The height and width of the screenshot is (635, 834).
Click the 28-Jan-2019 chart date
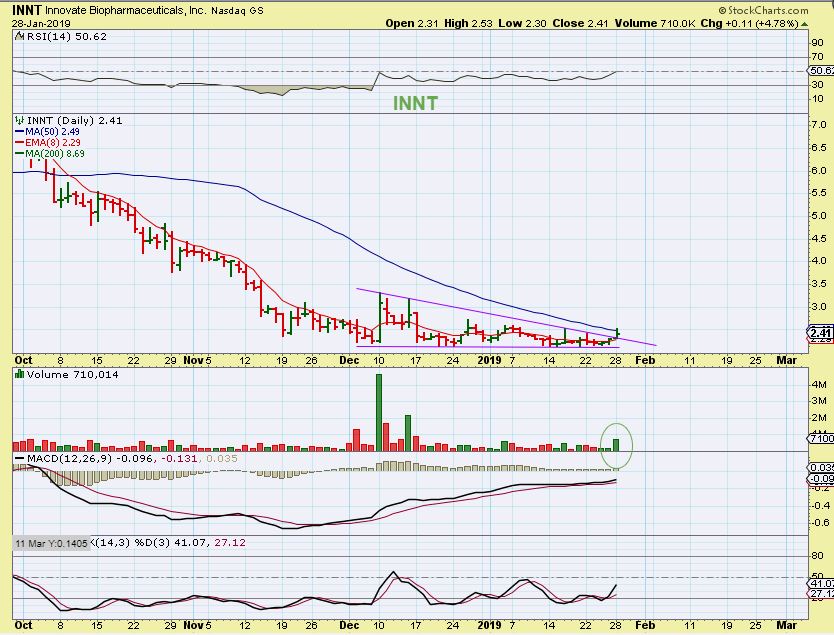(41, 23)
